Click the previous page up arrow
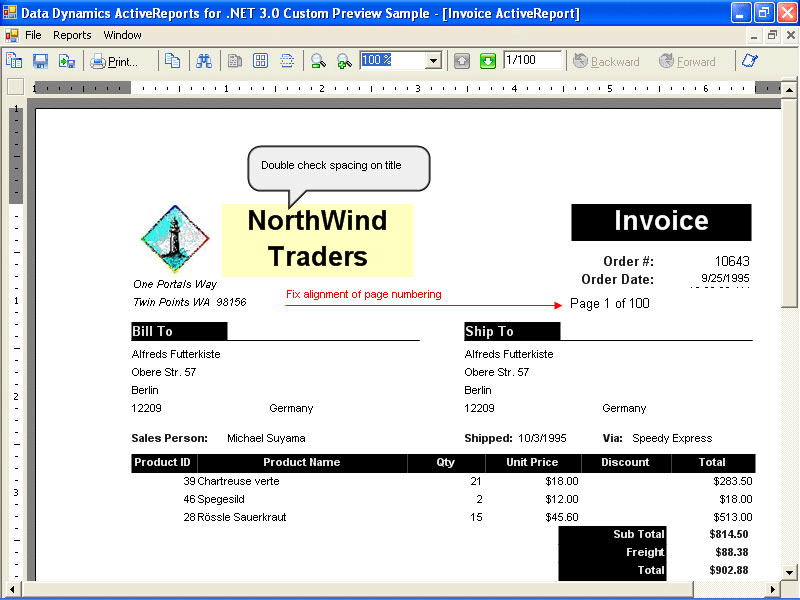This screenshot has width=800, height=600. pyautogui.click(x=463, y=61)
